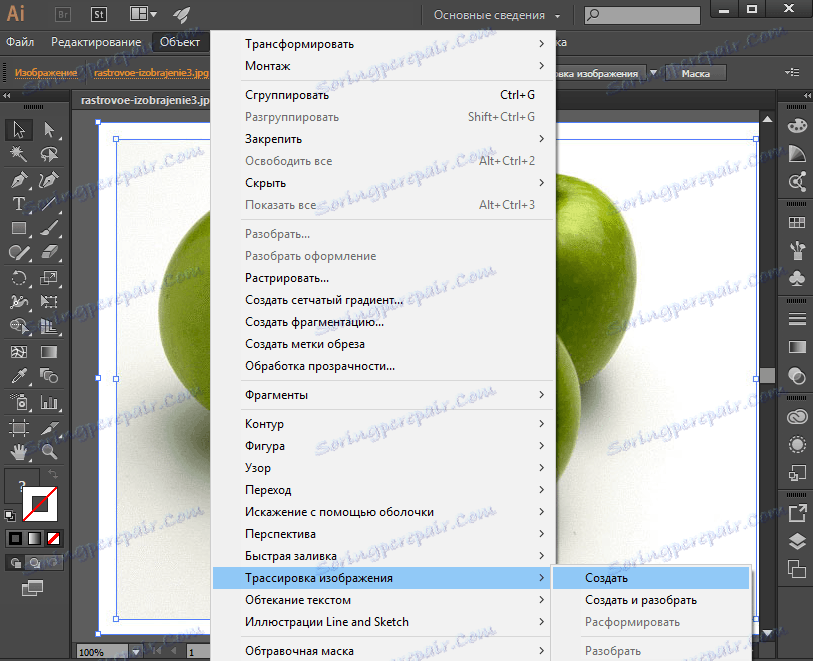Select the Scale tool
Image resolution: width=813 pixels, height=661 pixels.
(49, 278)
